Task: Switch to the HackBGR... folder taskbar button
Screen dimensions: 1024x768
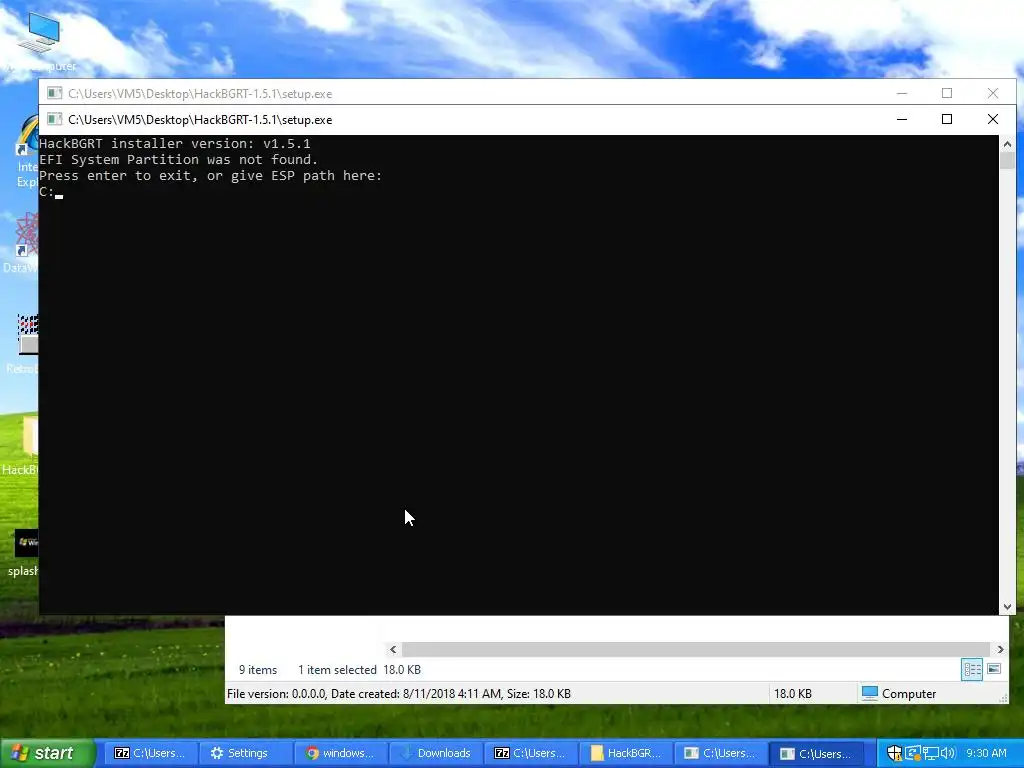Action: (626, 753)
